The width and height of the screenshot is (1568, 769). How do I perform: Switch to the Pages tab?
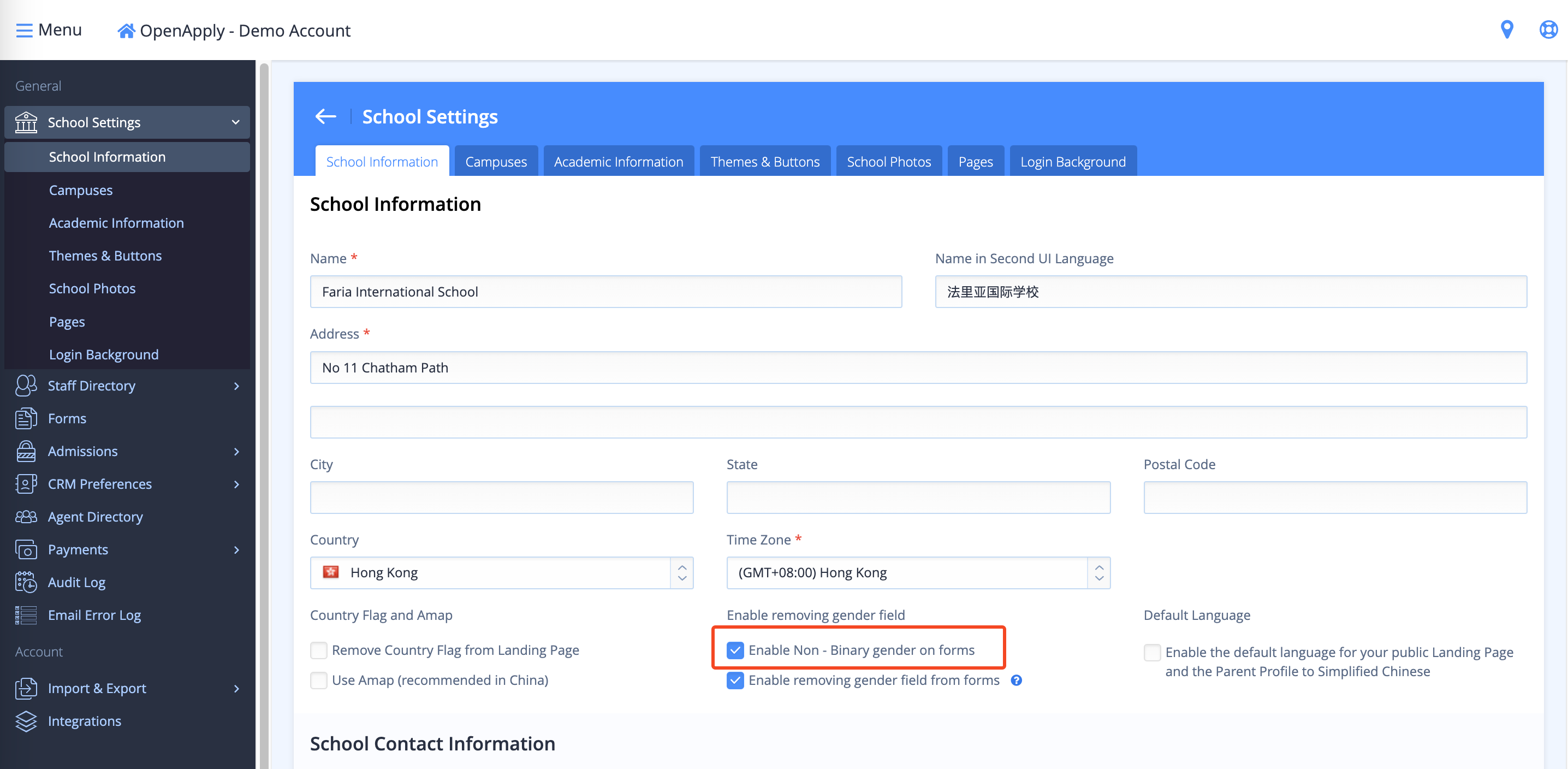975,161
